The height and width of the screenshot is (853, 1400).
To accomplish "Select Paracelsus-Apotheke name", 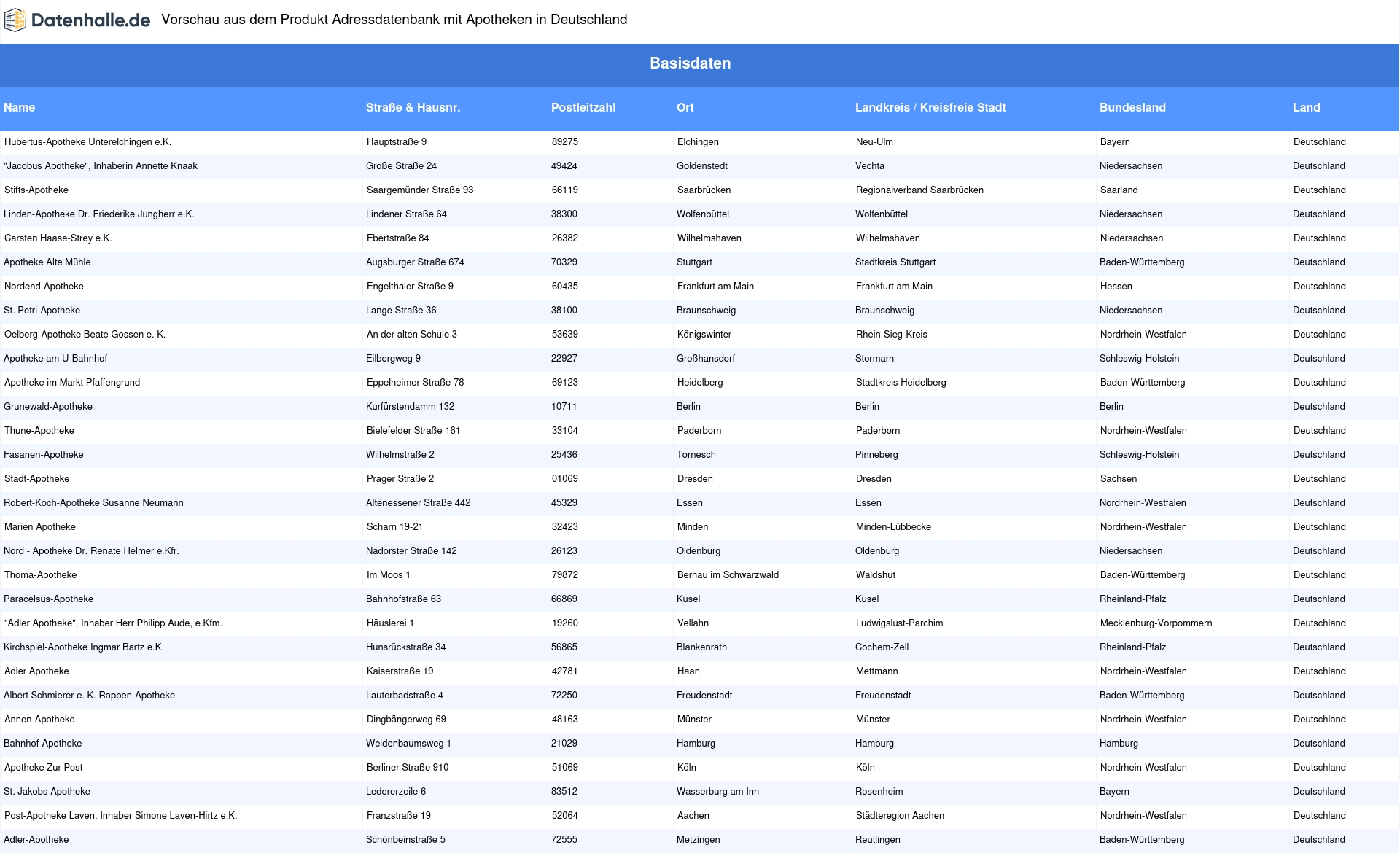I will [49, 599].
